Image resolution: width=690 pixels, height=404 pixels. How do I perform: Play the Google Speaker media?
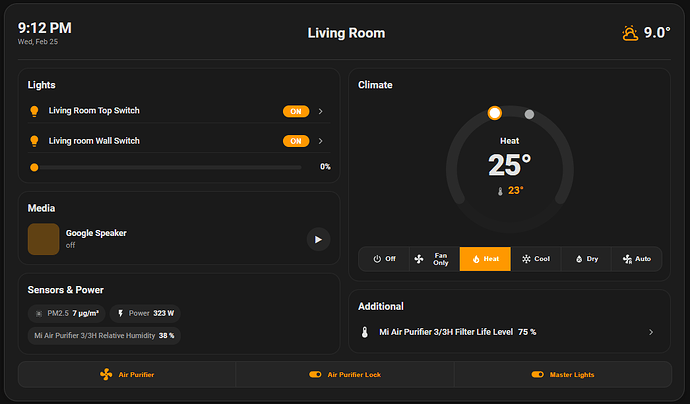318,239
